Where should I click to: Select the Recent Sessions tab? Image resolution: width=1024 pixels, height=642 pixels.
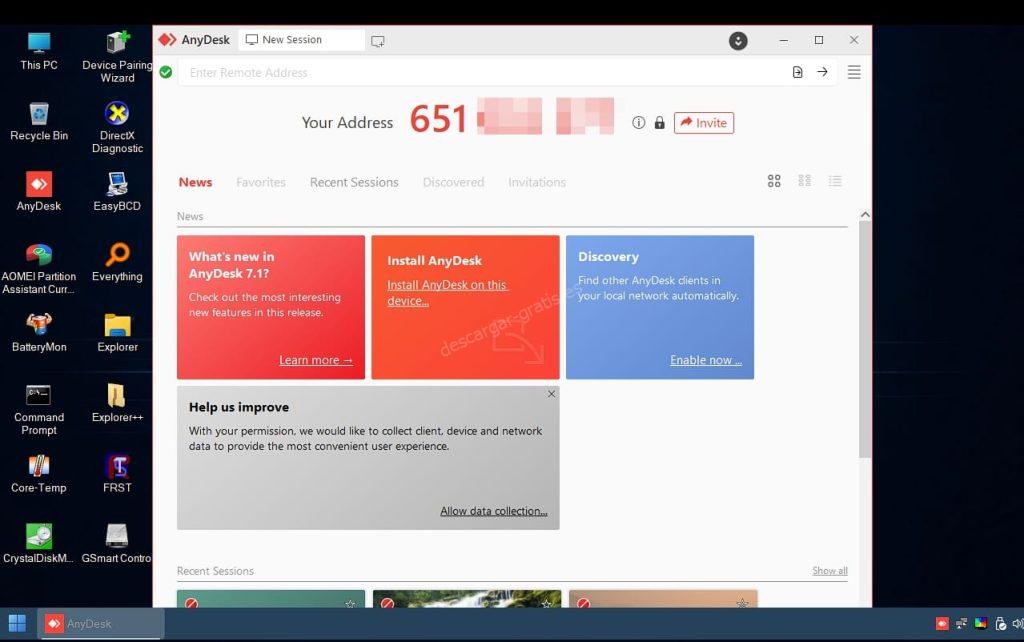pos(354,182)
